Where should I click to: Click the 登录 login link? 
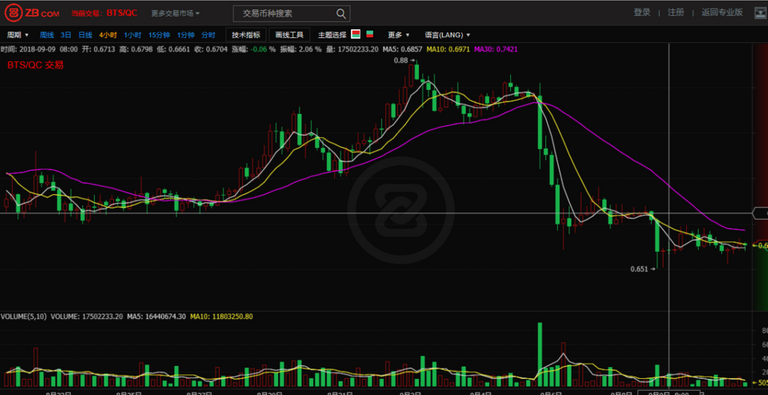(x=642, y=13)
